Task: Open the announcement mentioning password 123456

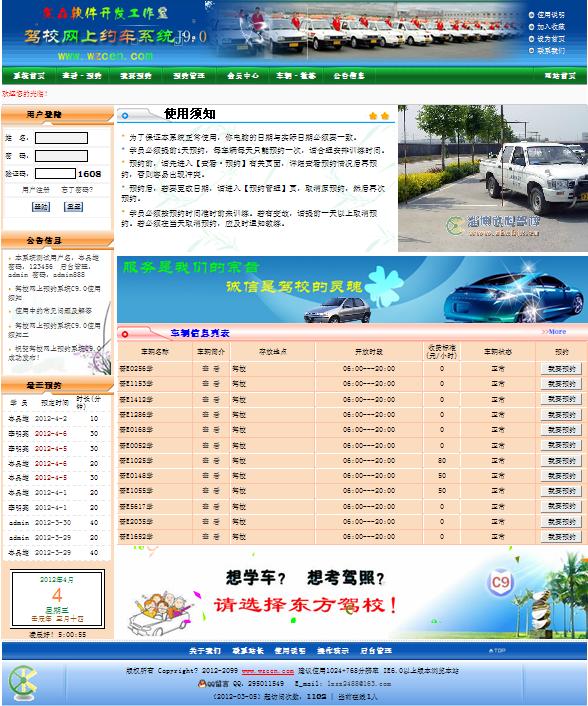Action: (x=54, y=266)
